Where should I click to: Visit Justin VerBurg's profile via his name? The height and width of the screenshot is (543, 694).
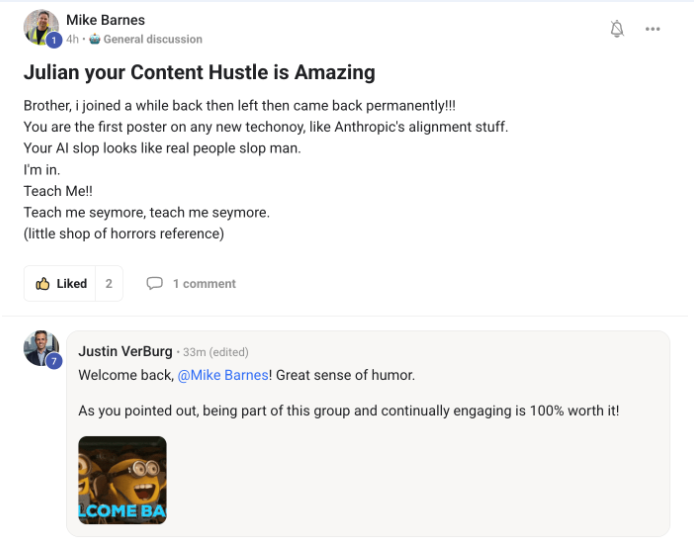(x=125, y=351)
